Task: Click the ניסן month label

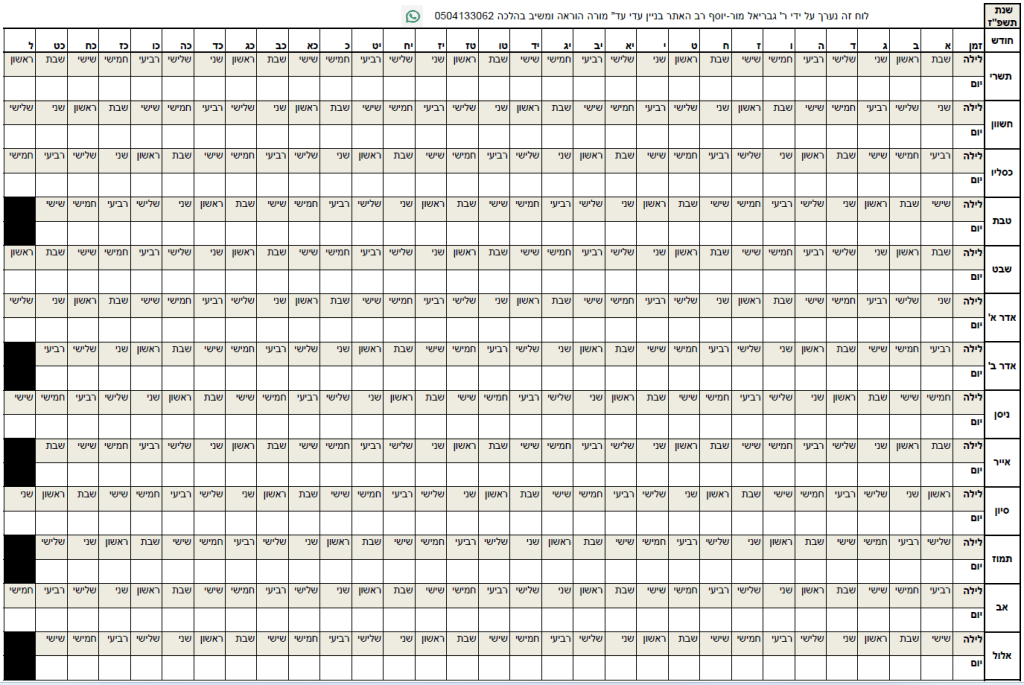Action: [1004, 413]
